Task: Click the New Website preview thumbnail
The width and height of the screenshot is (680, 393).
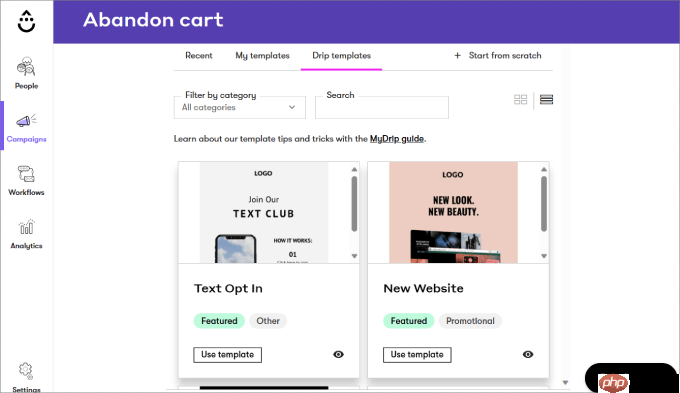Action: [x=453, y=213]
